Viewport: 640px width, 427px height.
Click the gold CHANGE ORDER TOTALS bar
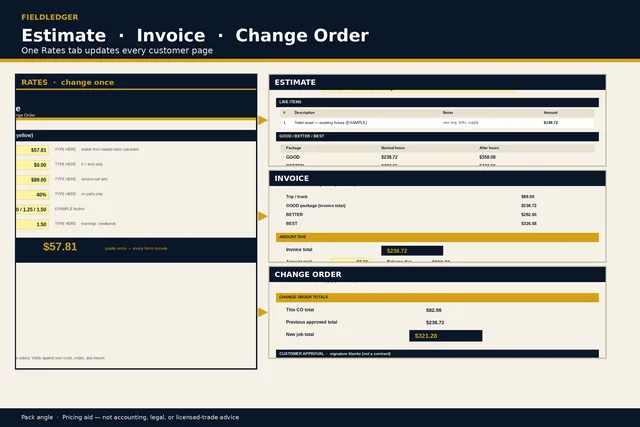[x=437, y=297]
